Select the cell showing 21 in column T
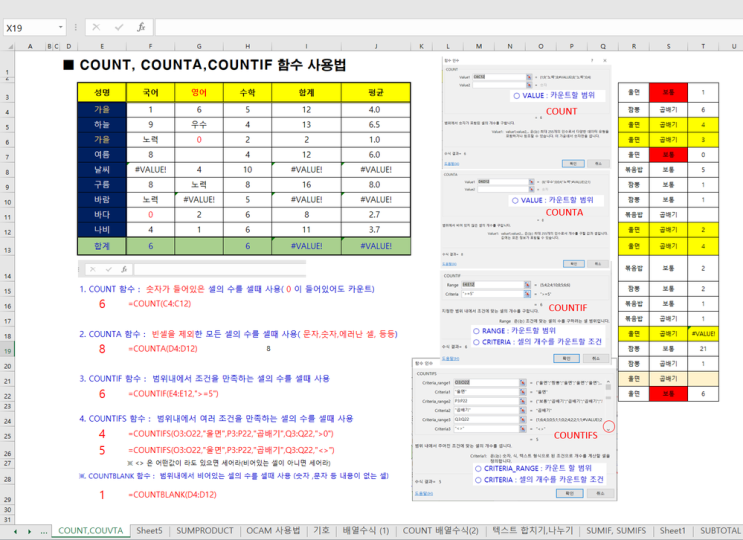743x540 pixels. tap(703, 349)
